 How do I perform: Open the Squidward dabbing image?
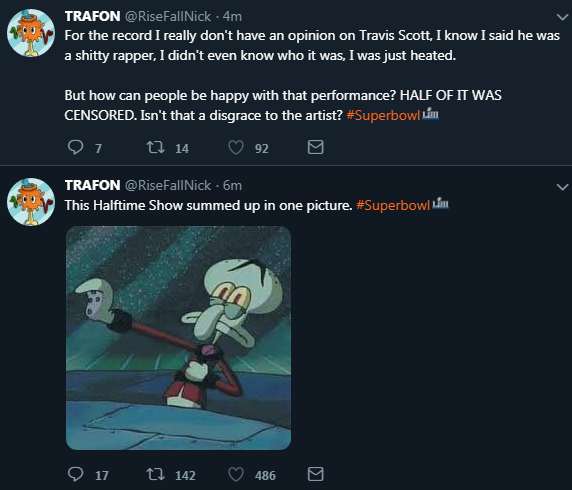(178, 338)
